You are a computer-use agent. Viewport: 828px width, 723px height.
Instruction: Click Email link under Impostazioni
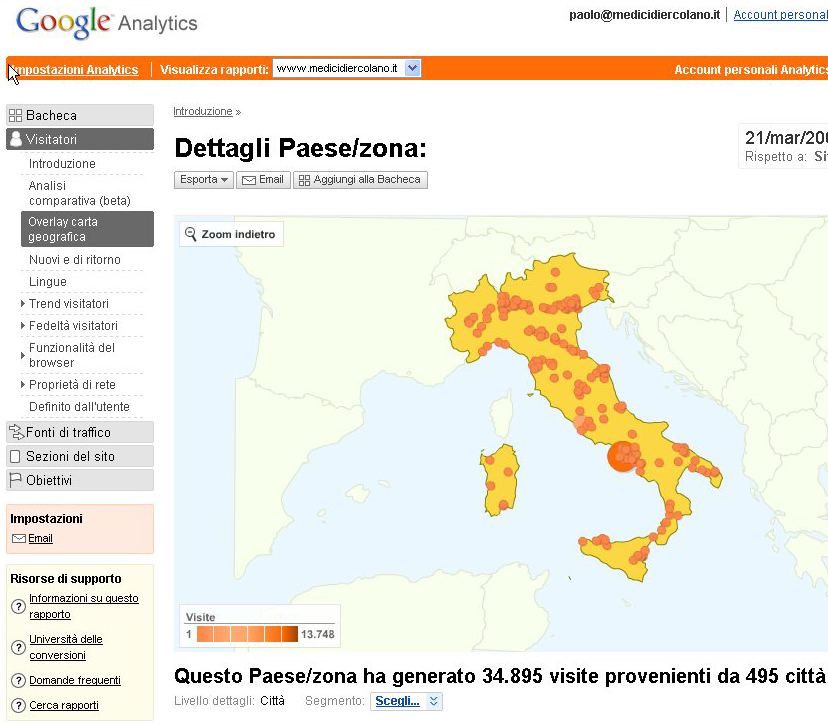(41, 538)
